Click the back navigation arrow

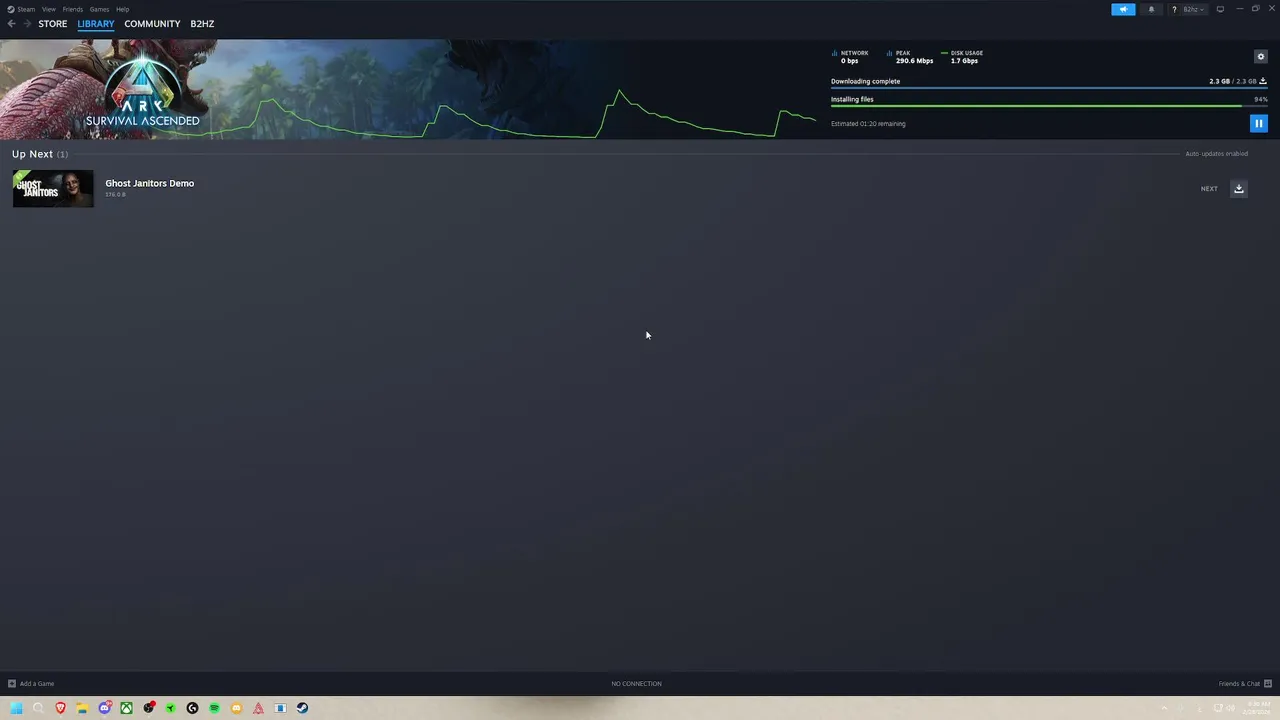point(11,24)
